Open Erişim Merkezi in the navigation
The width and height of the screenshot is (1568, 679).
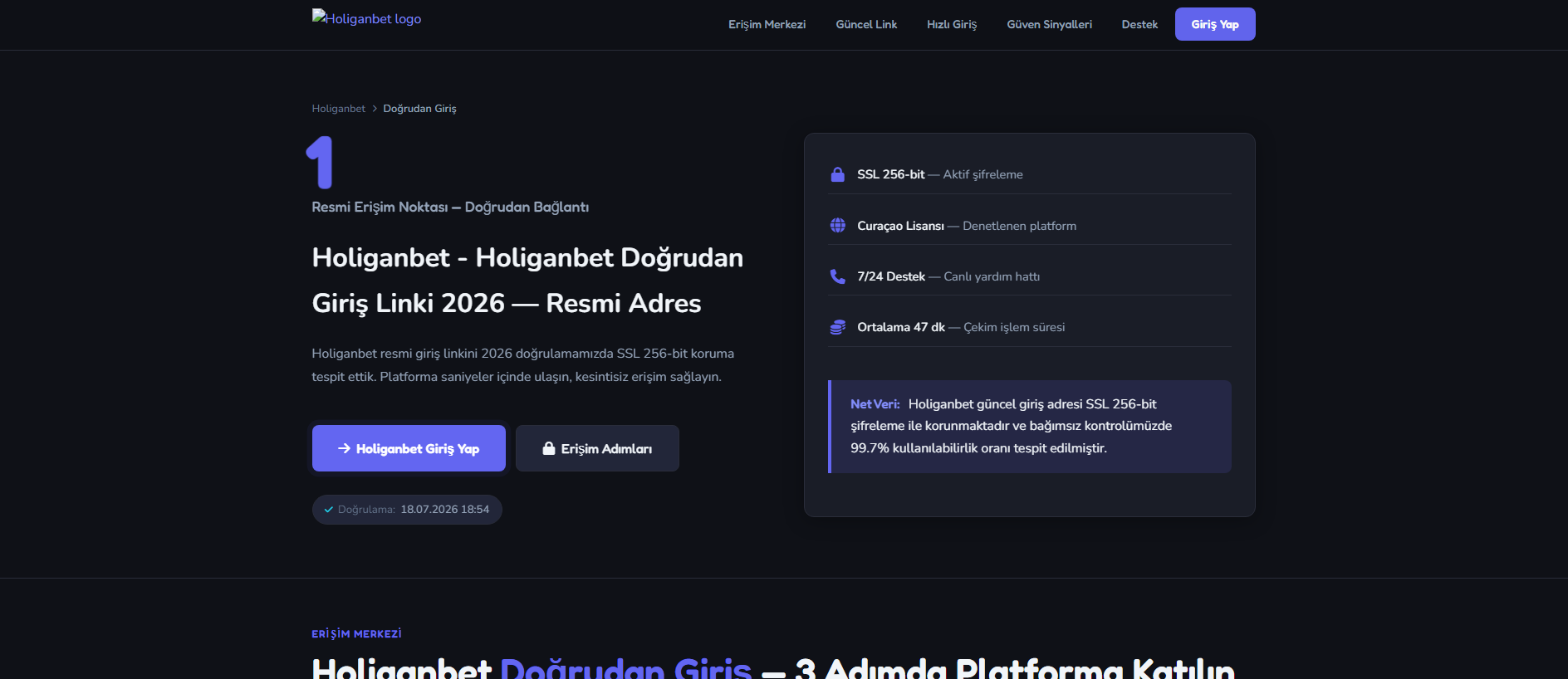(767, 24)
